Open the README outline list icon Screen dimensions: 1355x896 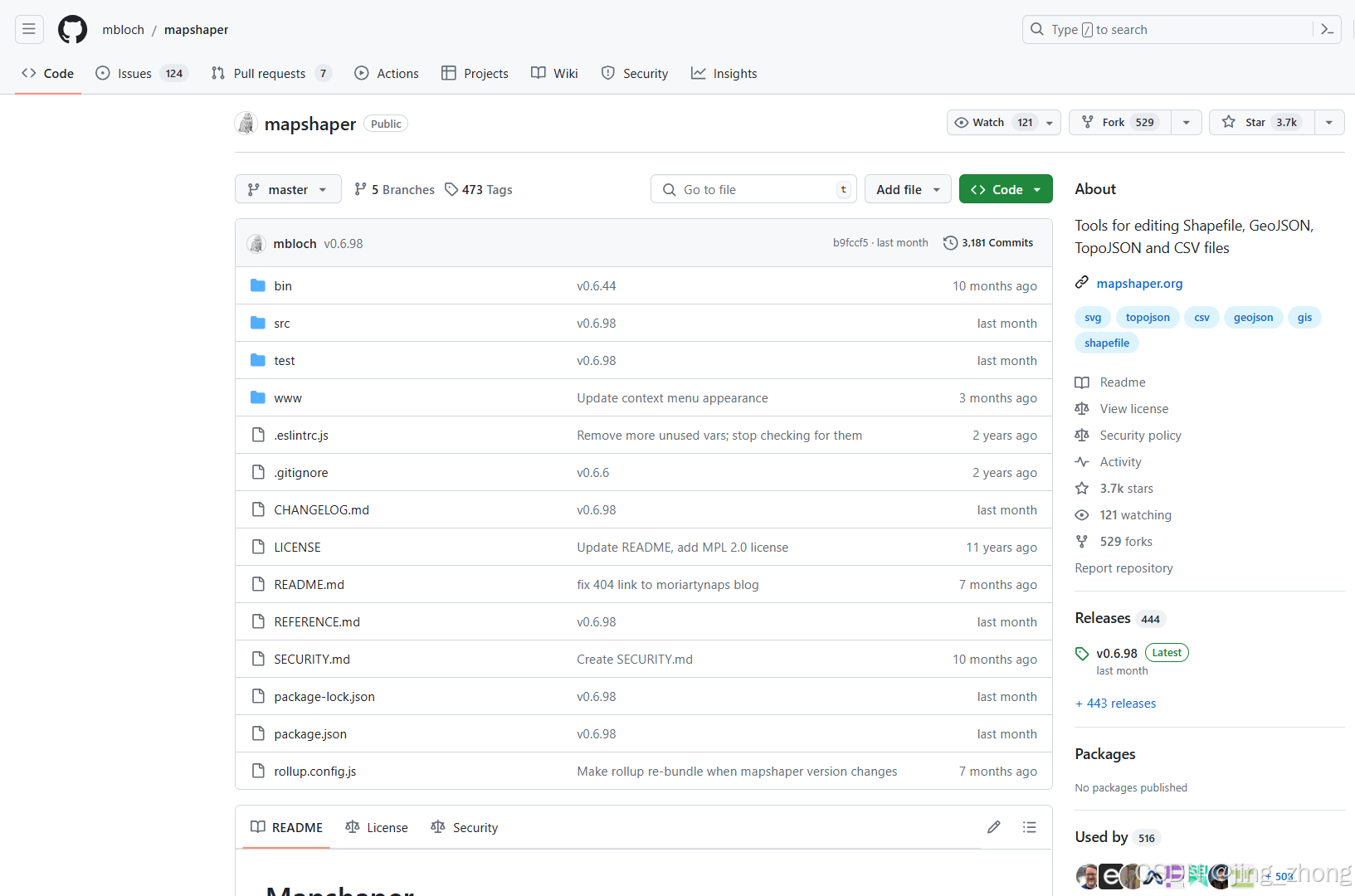pyautogui.click(x=1030, y=827)
